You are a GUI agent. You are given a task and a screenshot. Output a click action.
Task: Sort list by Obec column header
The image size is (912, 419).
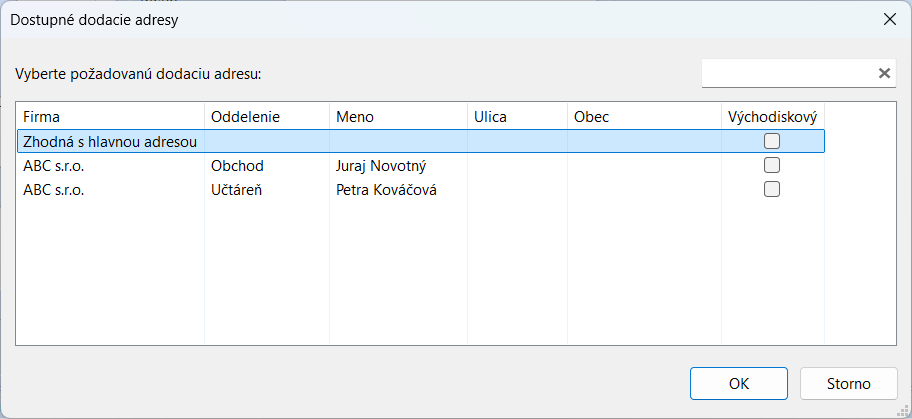point(643,117)
